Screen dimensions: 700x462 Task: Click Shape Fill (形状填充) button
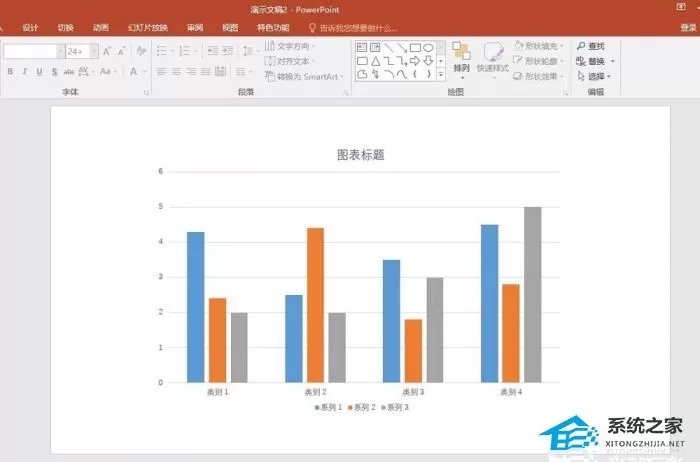tap(538, 46)
